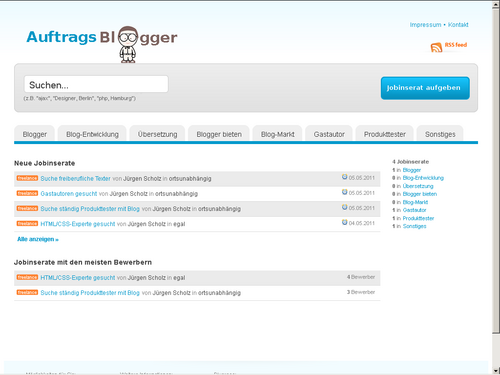
Task: Click the vertical scrollbar thumb
Action: click(x=496, y=170)
